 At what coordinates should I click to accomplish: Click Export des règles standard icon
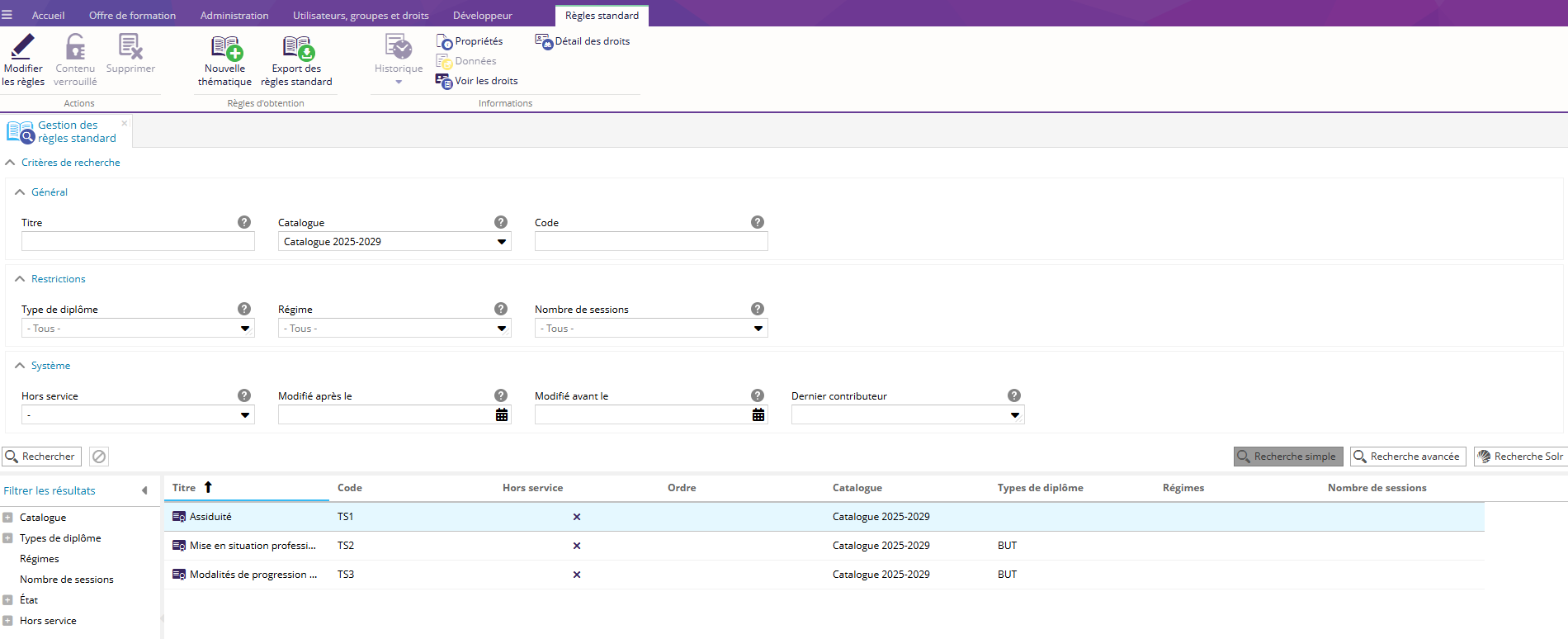297,49
